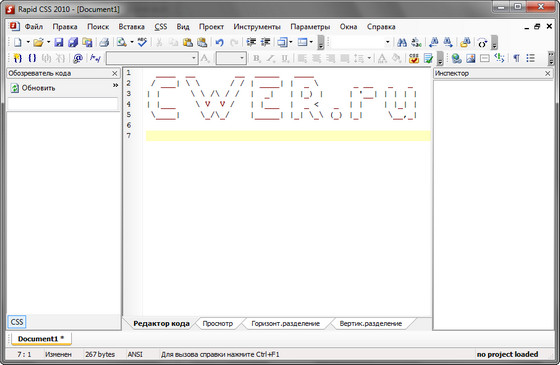Click the bulleted list icon
This screenshot has height=365, width=560.
pos(531,58)
